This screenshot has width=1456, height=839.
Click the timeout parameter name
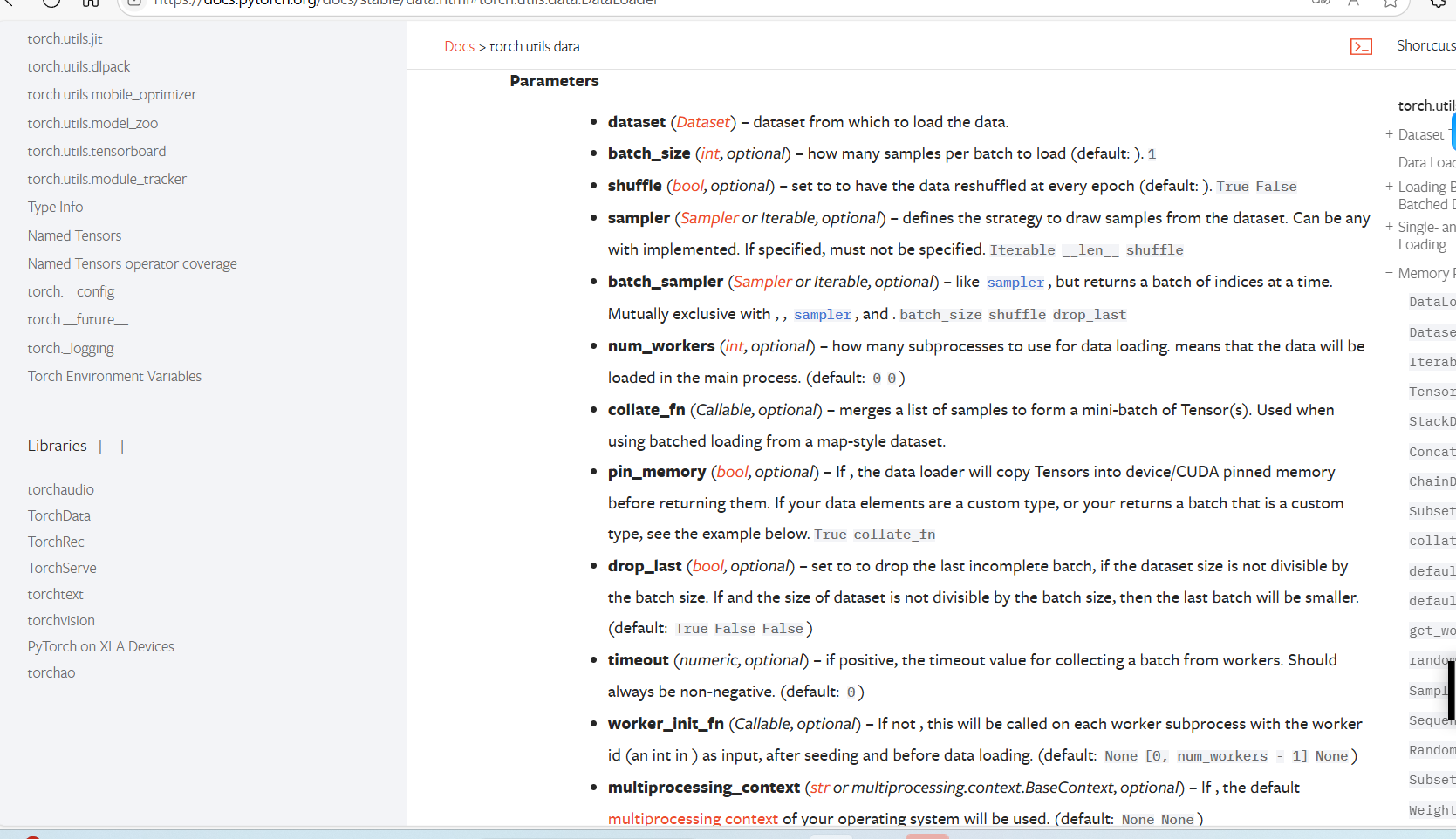638,661
